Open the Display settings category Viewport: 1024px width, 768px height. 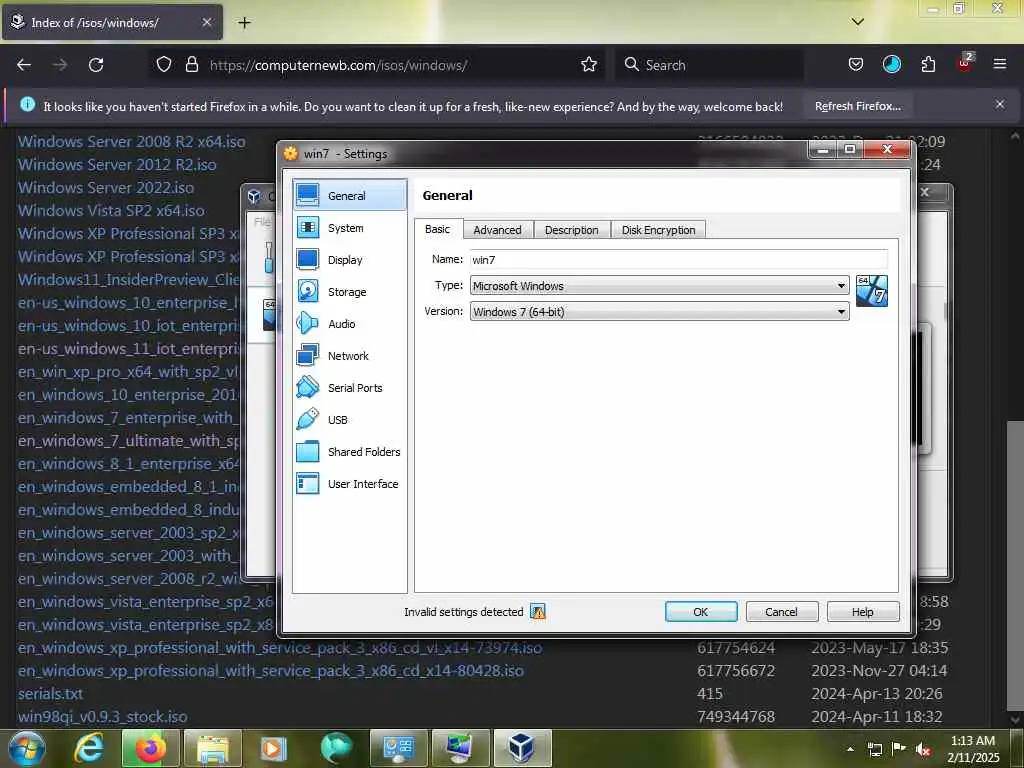pos(349,260)
